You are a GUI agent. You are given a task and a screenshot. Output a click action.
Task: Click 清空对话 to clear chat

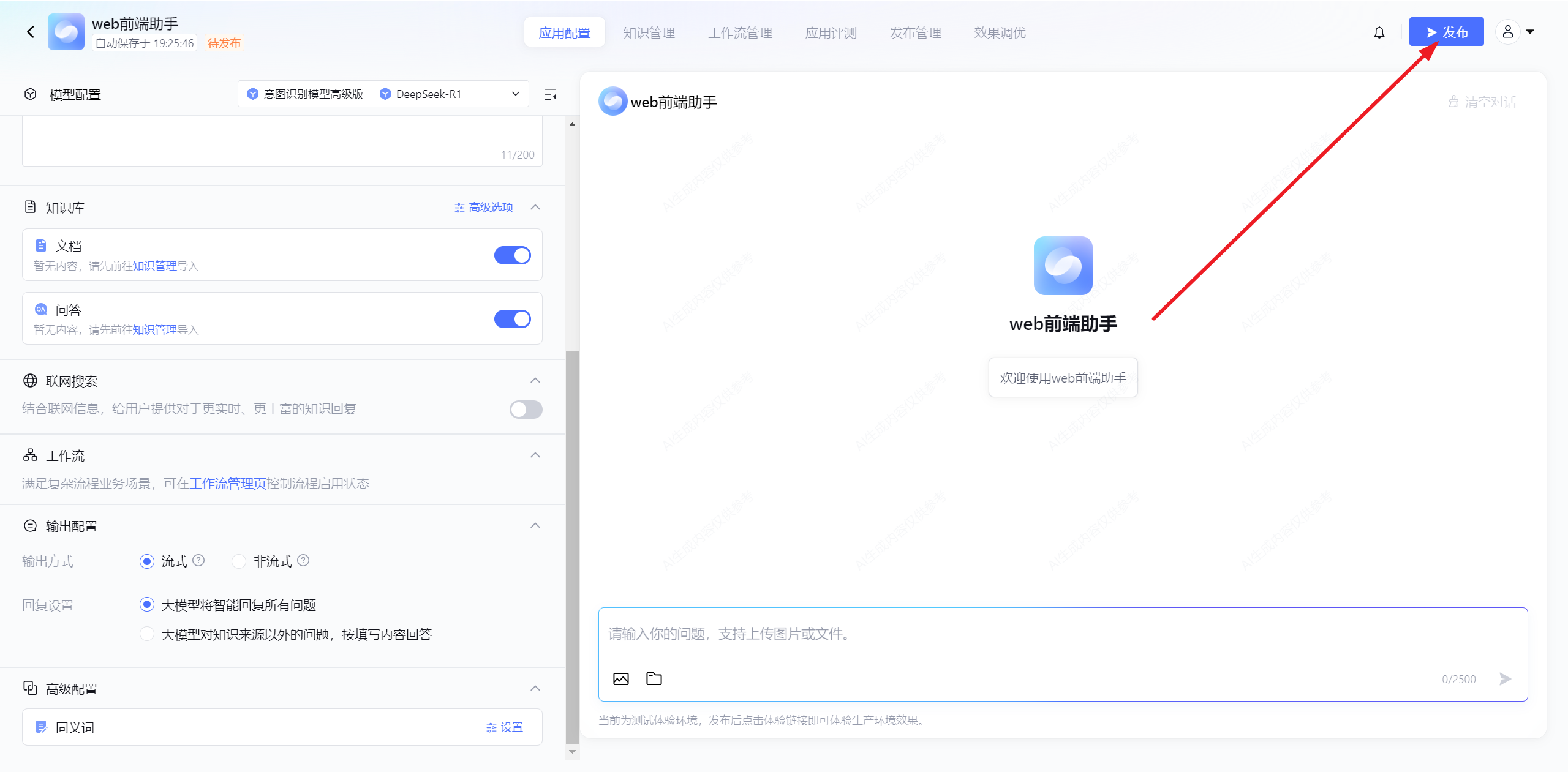click(x=1482, y=102)
